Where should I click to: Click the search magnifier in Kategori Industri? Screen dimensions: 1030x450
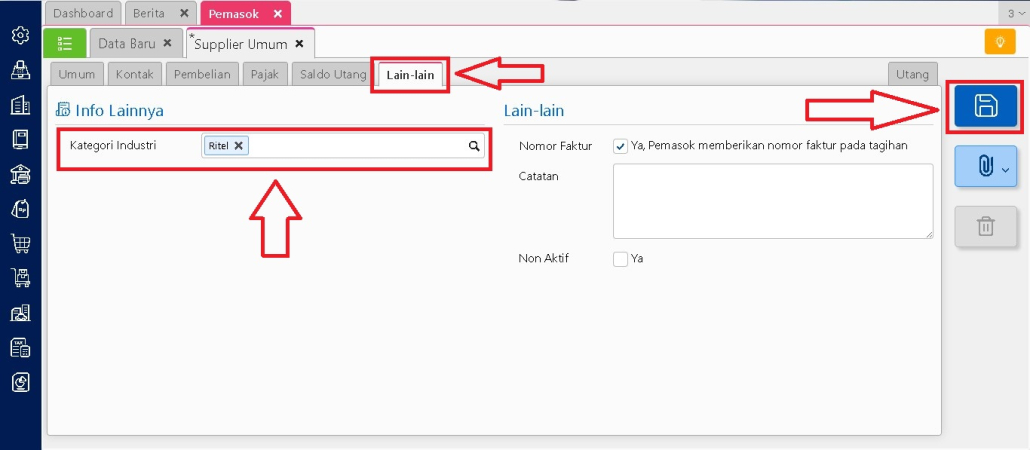pos(475,146)
